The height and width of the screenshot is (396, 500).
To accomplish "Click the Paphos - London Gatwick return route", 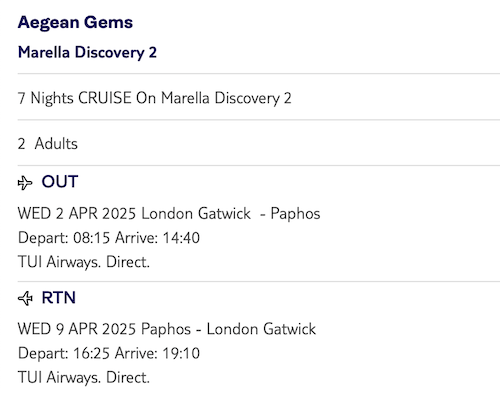I will (x=228, y=329).
